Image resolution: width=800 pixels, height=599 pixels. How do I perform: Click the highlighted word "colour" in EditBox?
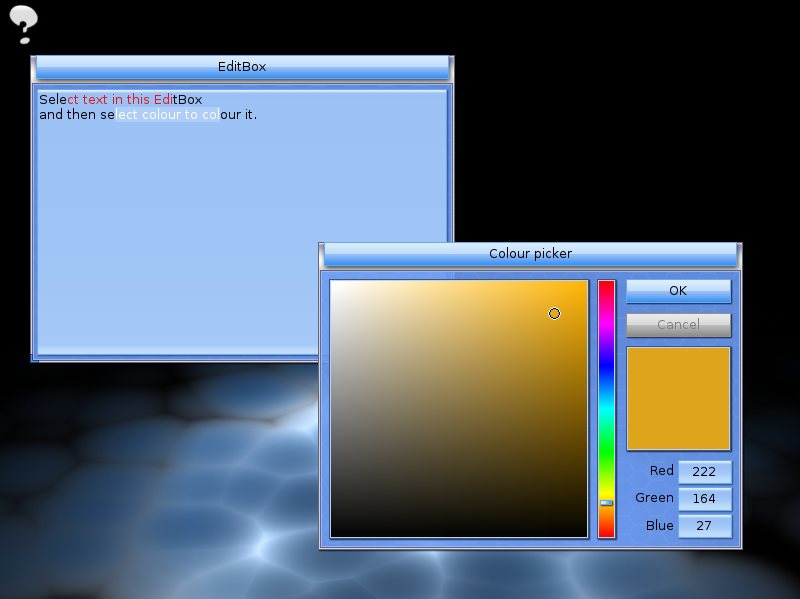pyautogui.click(x=161, y=115)
